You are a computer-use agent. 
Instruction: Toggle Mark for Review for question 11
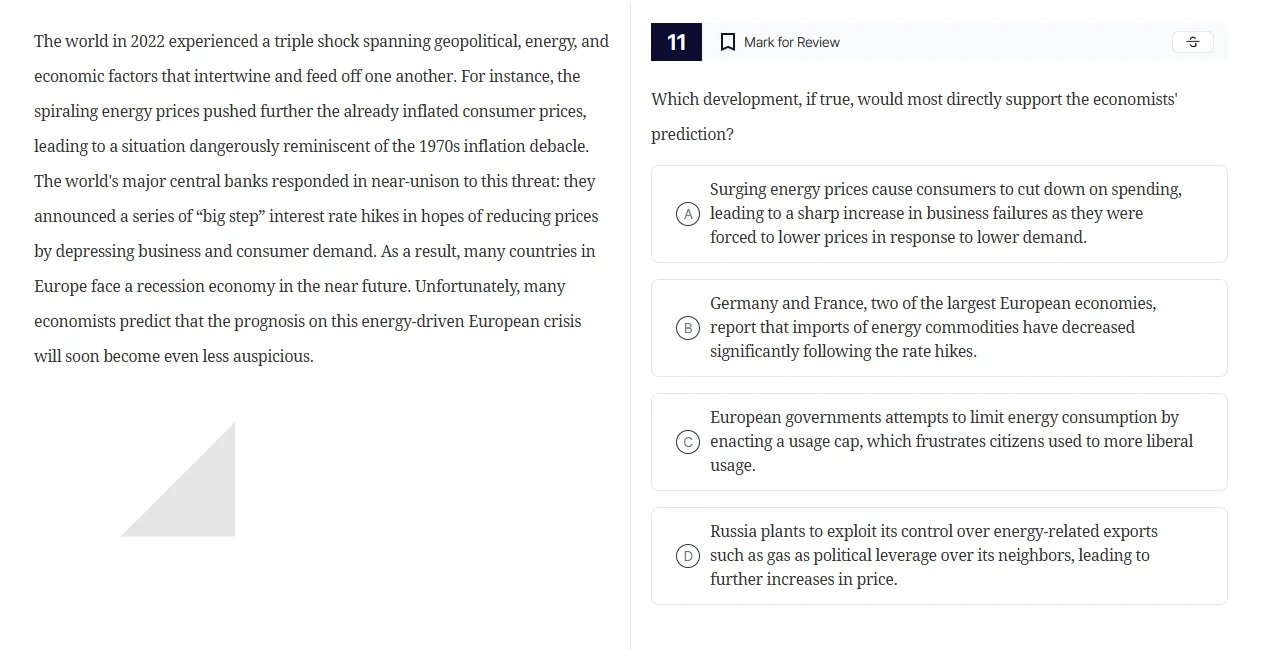tap(779, 42)
